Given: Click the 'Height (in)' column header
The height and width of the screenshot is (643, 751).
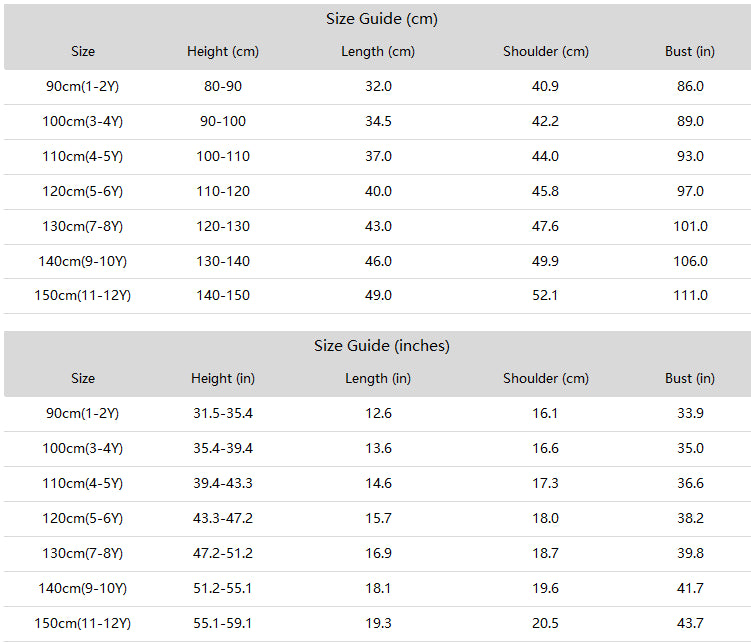Looking at the screenshot, I should tap(223, 378).
